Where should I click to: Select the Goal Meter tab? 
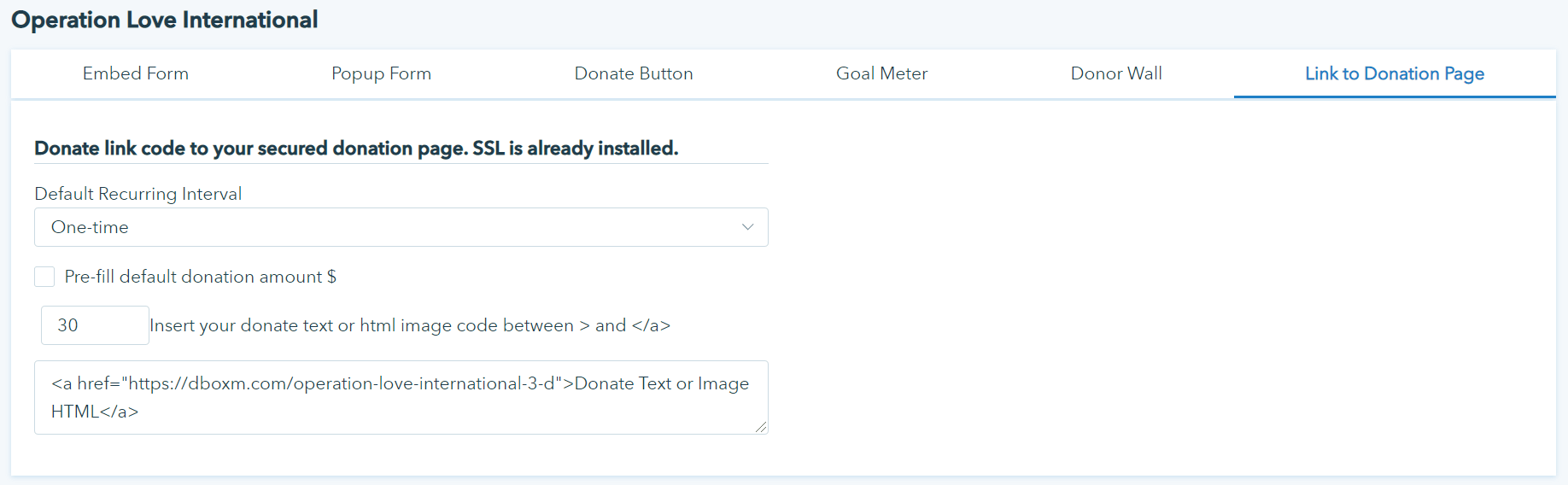coord(881,73)
